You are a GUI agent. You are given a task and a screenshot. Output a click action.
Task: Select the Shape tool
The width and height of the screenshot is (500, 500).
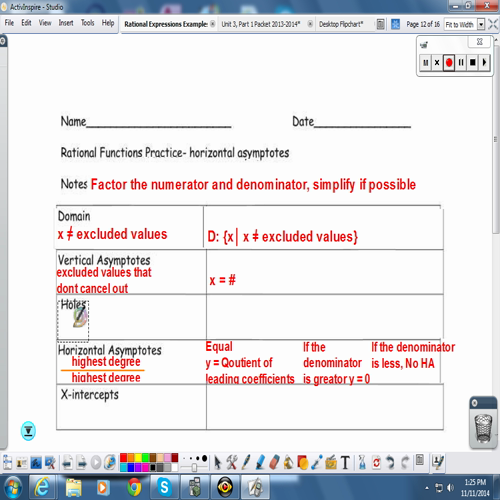302,463
